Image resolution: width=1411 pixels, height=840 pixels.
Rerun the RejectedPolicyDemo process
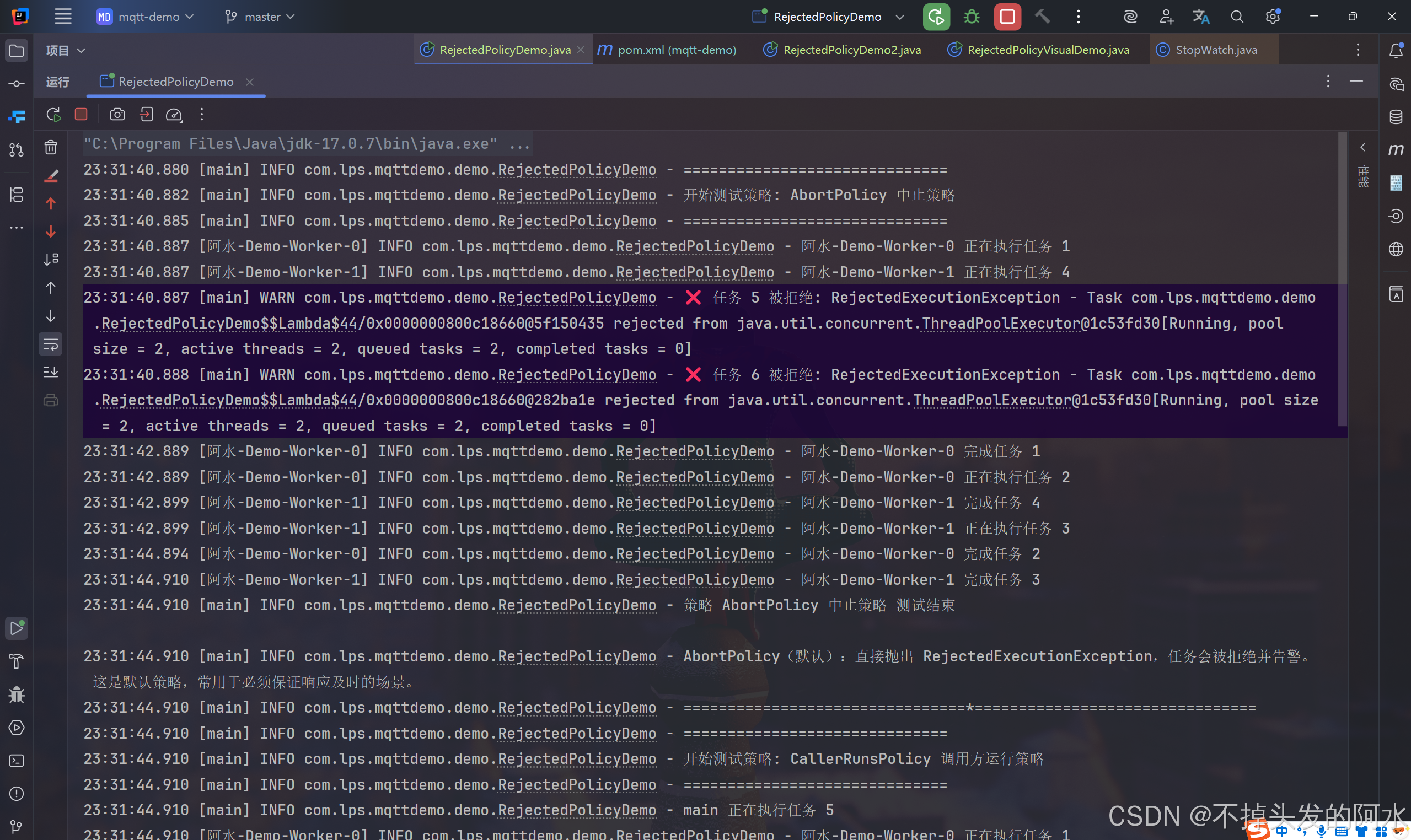53,115
